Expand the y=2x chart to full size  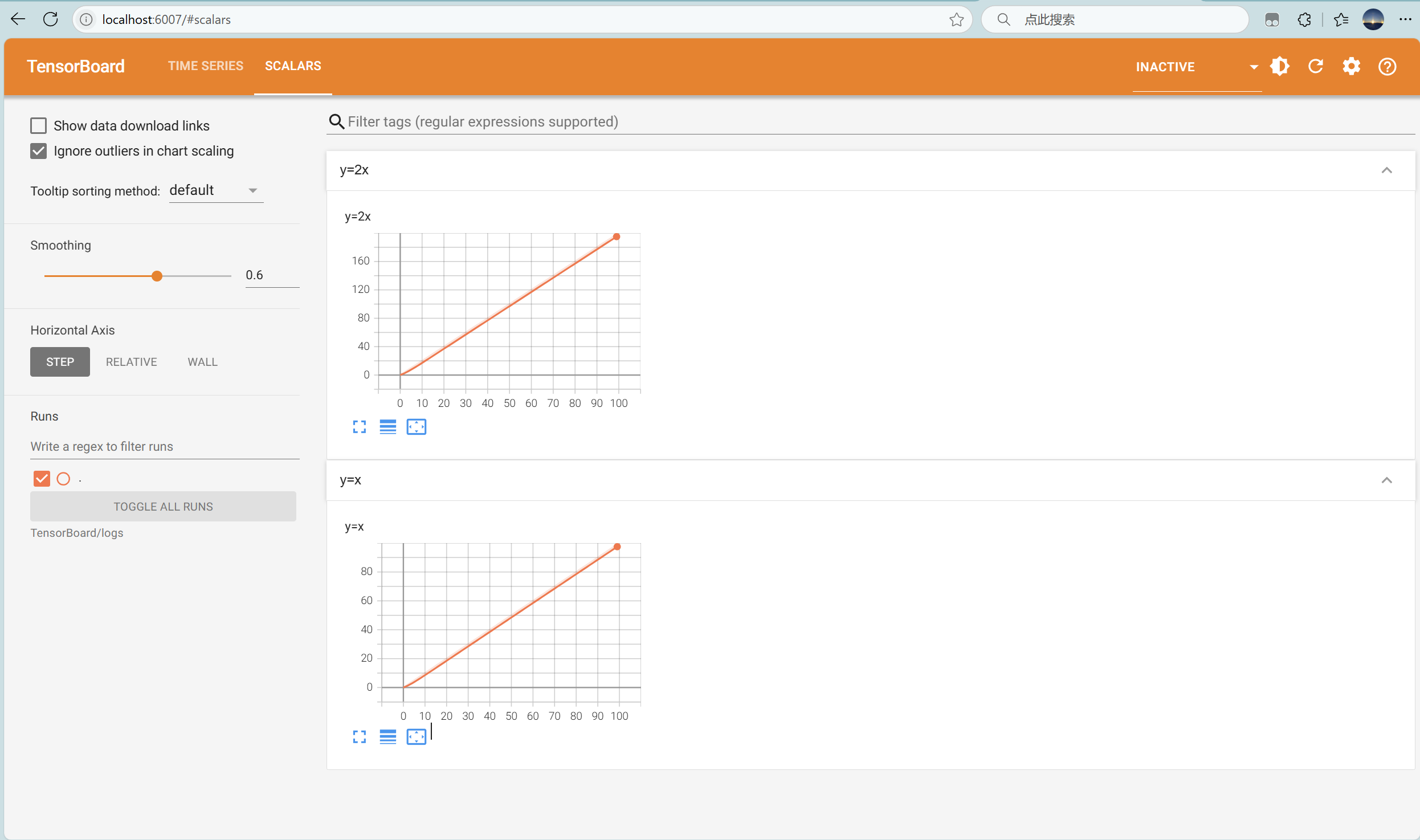pyautogui.click(x=359, y=427)
